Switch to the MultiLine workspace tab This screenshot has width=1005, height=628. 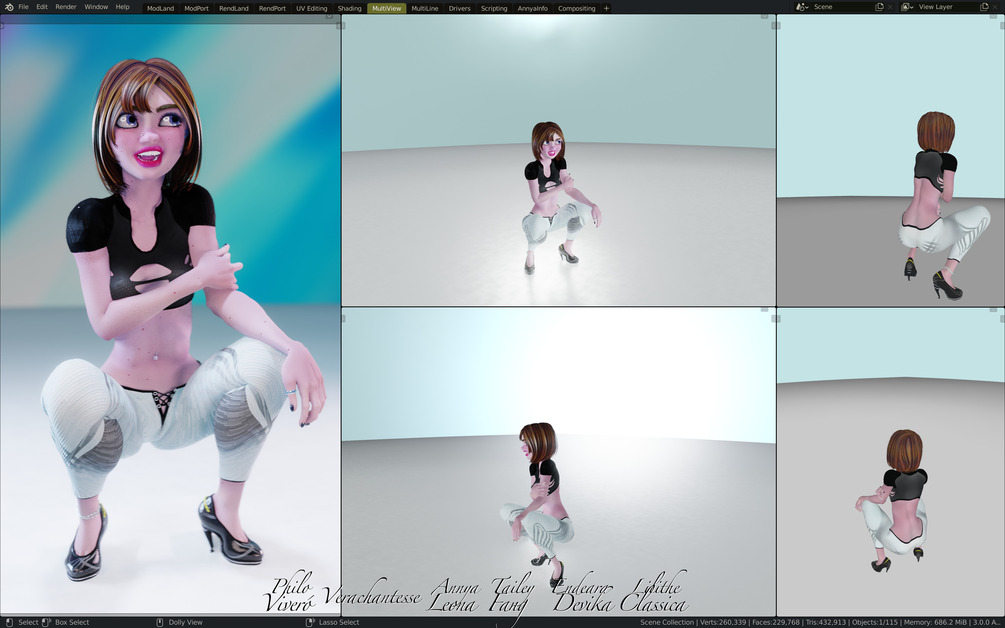tap(424, 8)
